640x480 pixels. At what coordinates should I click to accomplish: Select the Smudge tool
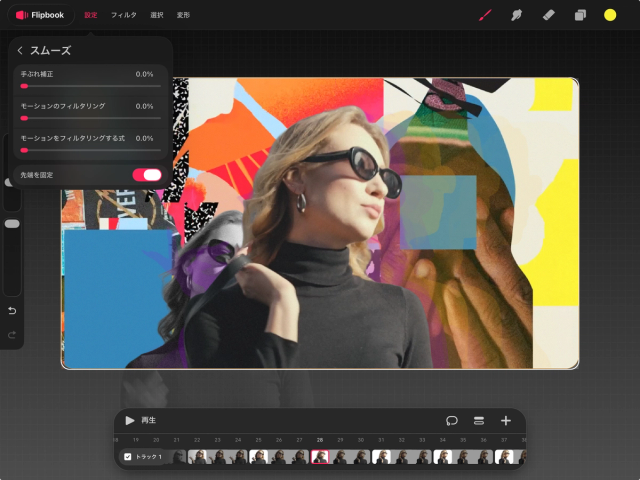pyautogui.click(x=517, y=15)
